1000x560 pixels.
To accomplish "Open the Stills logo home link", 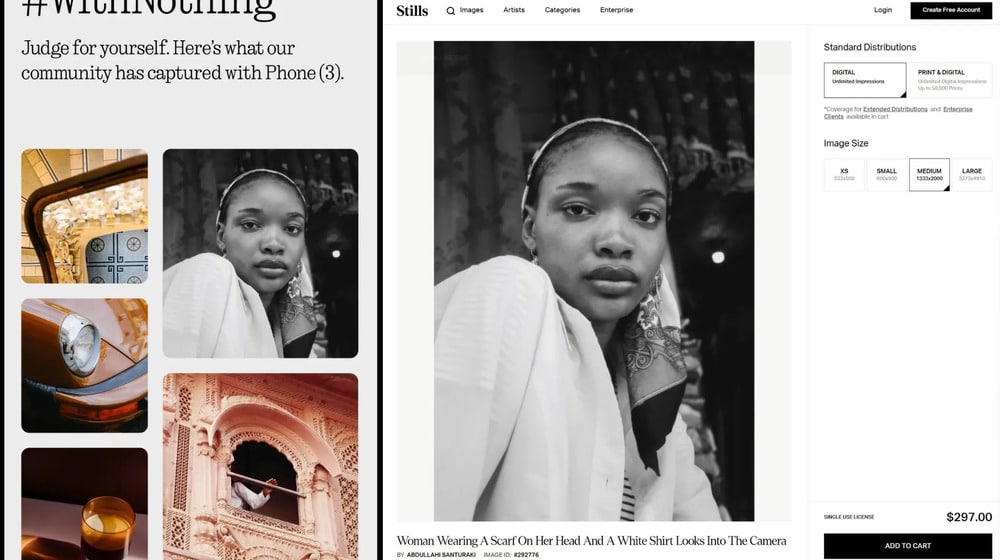I will tap(412, 11).
